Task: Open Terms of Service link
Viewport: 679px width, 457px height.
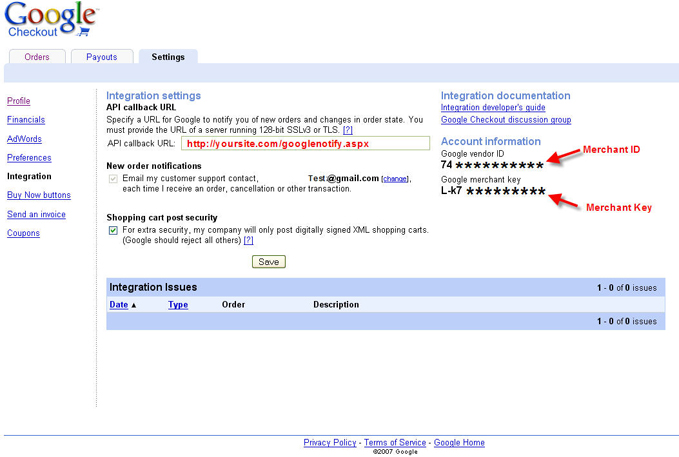Action: [395, 442]
